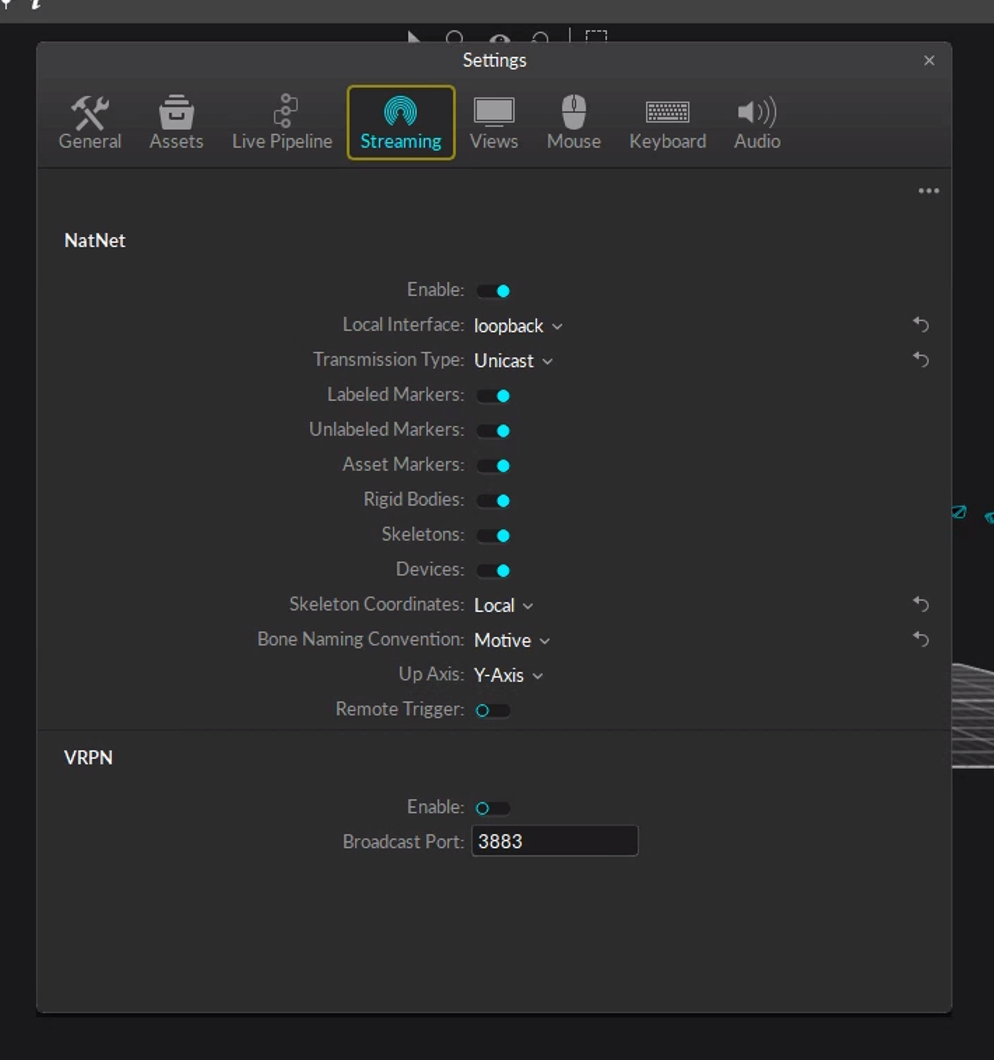Screen dimensions: 994x1060
Task: Open the Keyboard settings tab
Action: [x=667, y=122]
